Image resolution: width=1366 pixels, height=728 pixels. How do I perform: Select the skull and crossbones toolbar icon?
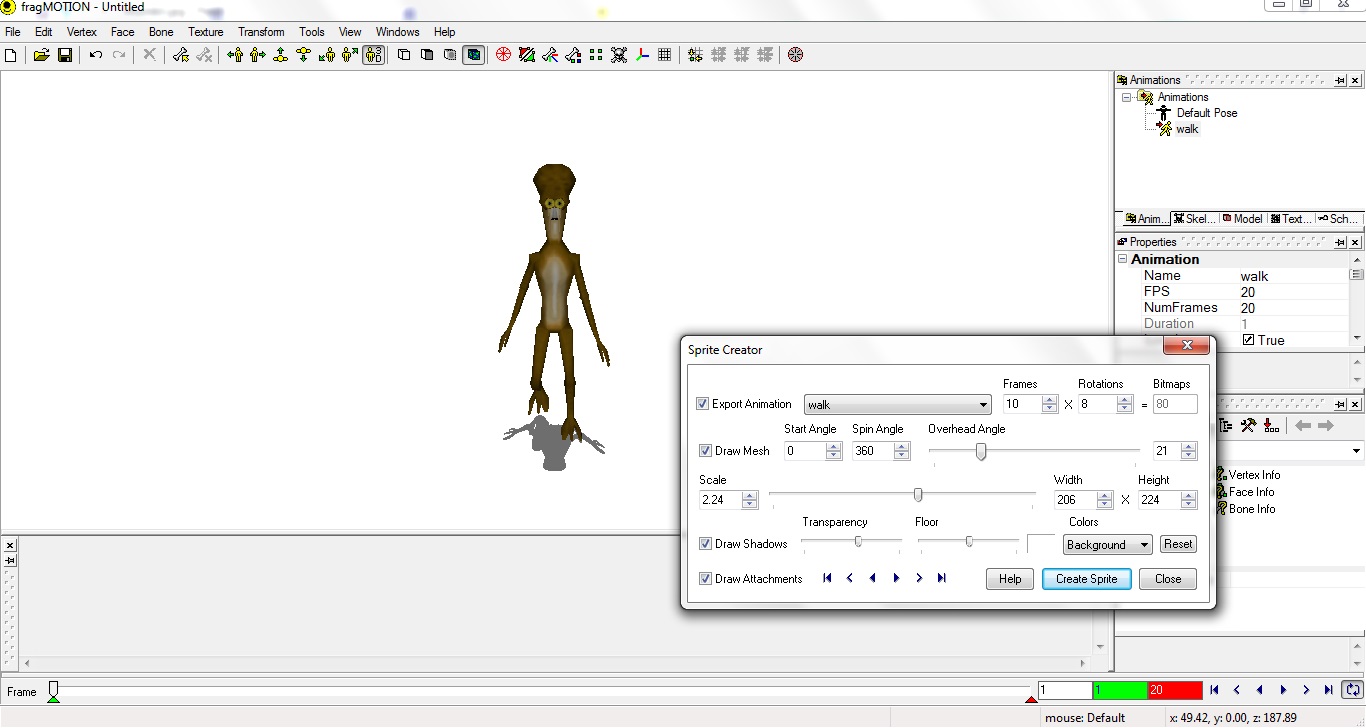pos(619,55)
